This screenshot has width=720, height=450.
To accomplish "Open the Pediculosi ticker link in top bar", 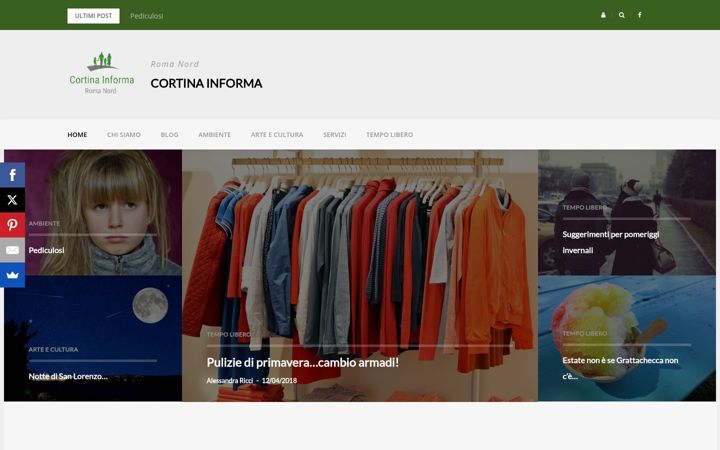I will (x=146, y=16).
